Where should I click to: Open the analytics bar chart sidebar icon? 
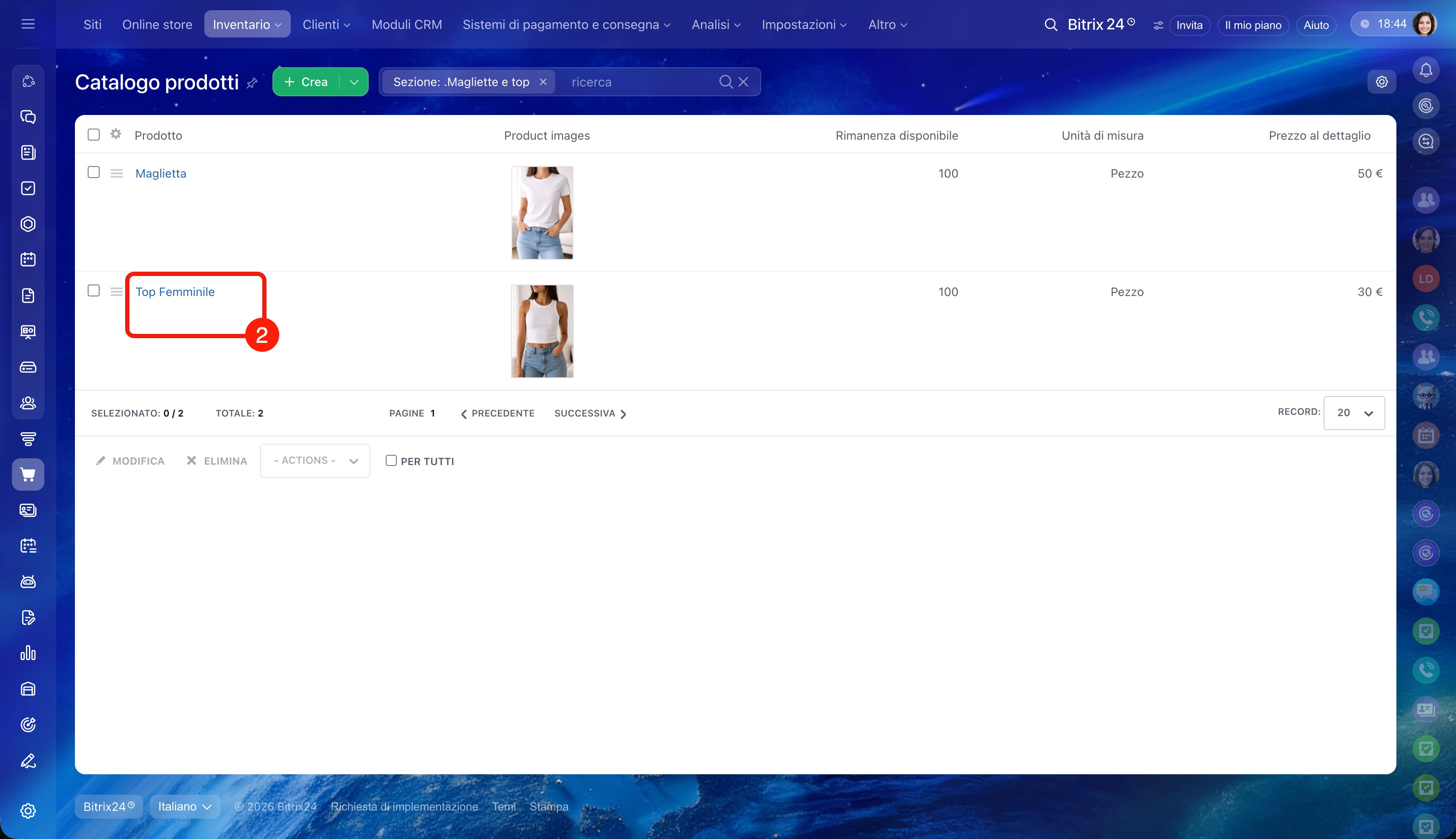click(28, 653)
